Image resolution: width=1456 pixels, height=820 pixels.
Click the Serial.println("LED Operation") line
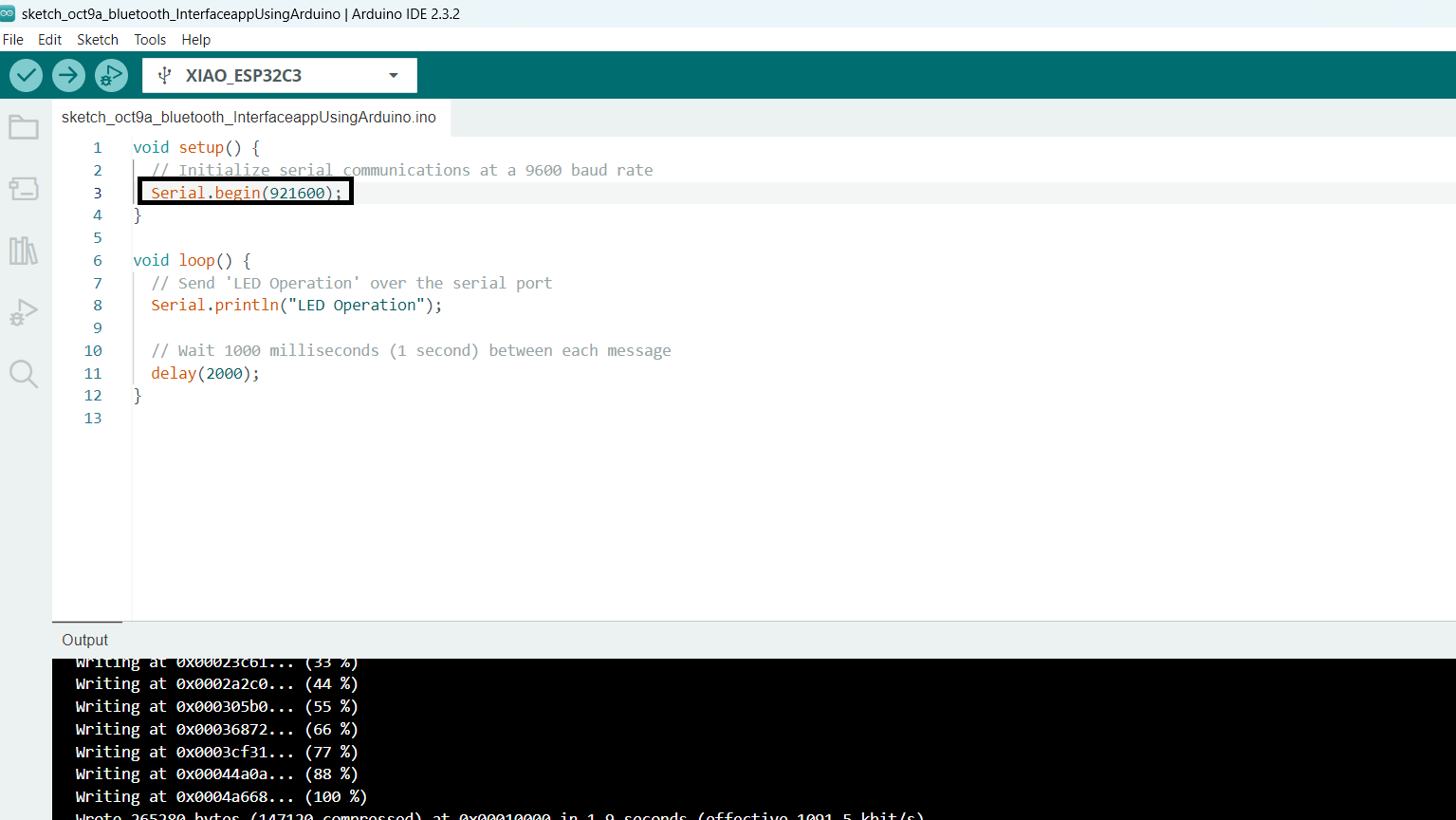(297, 306)
